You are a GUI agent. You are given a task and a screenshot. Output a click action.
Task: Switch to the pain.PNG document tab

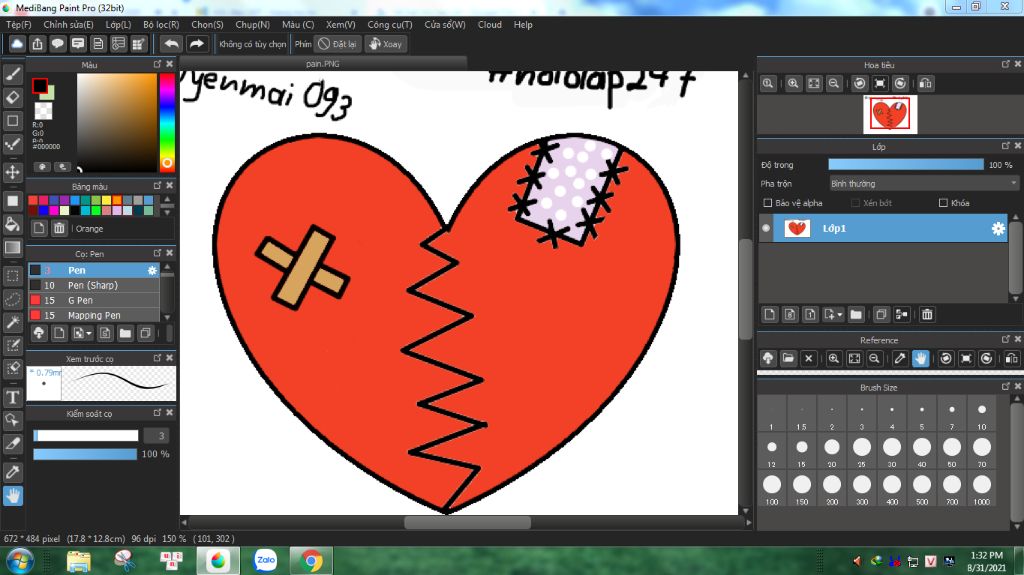pos(323,64)
